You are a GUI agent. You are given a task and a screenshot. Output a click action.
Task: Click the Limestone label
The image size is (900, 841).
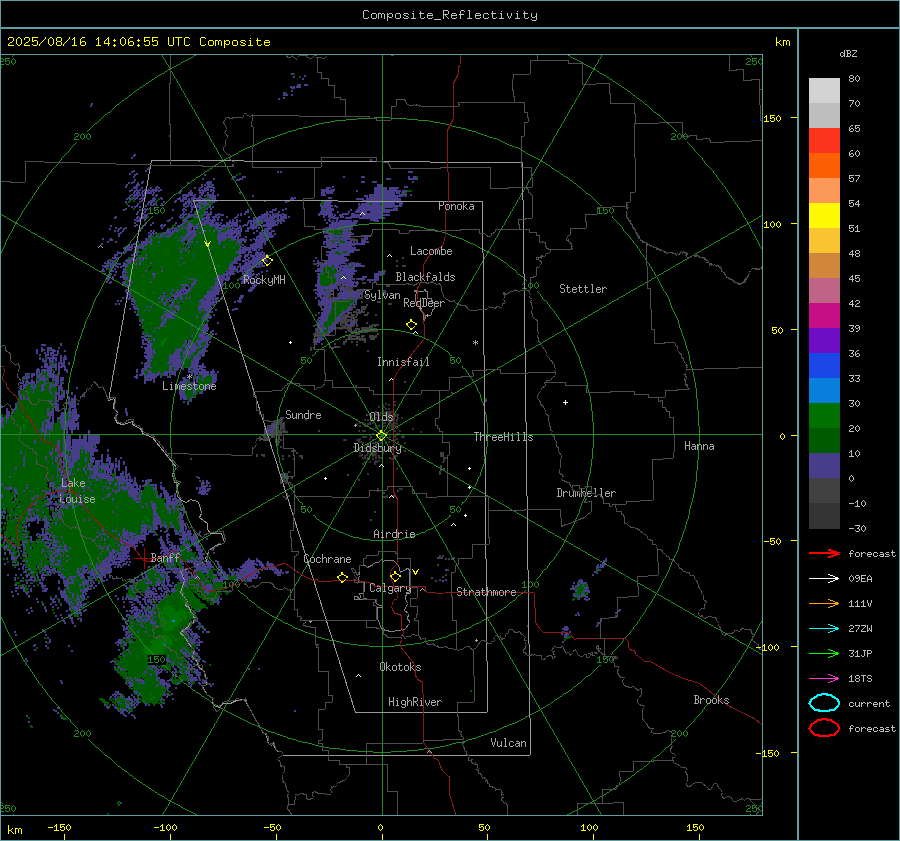pyautogui.click(x=189, y=386)
